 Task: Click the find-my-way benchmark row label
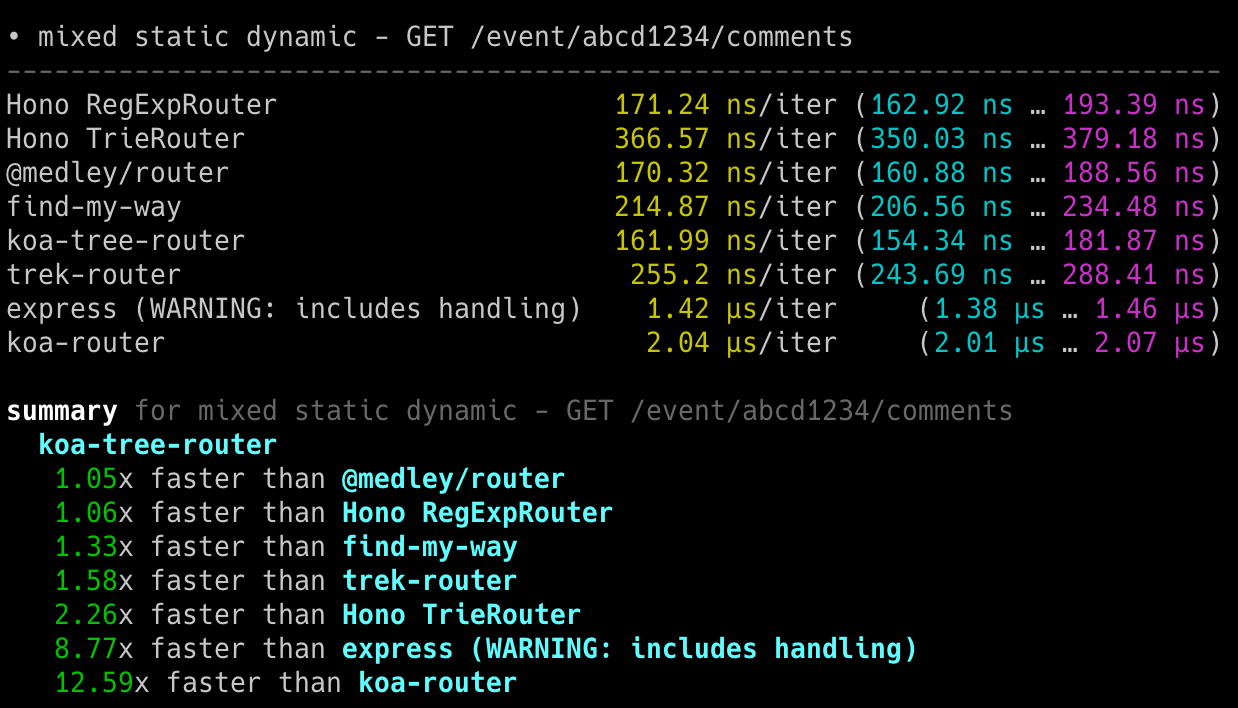94,207
